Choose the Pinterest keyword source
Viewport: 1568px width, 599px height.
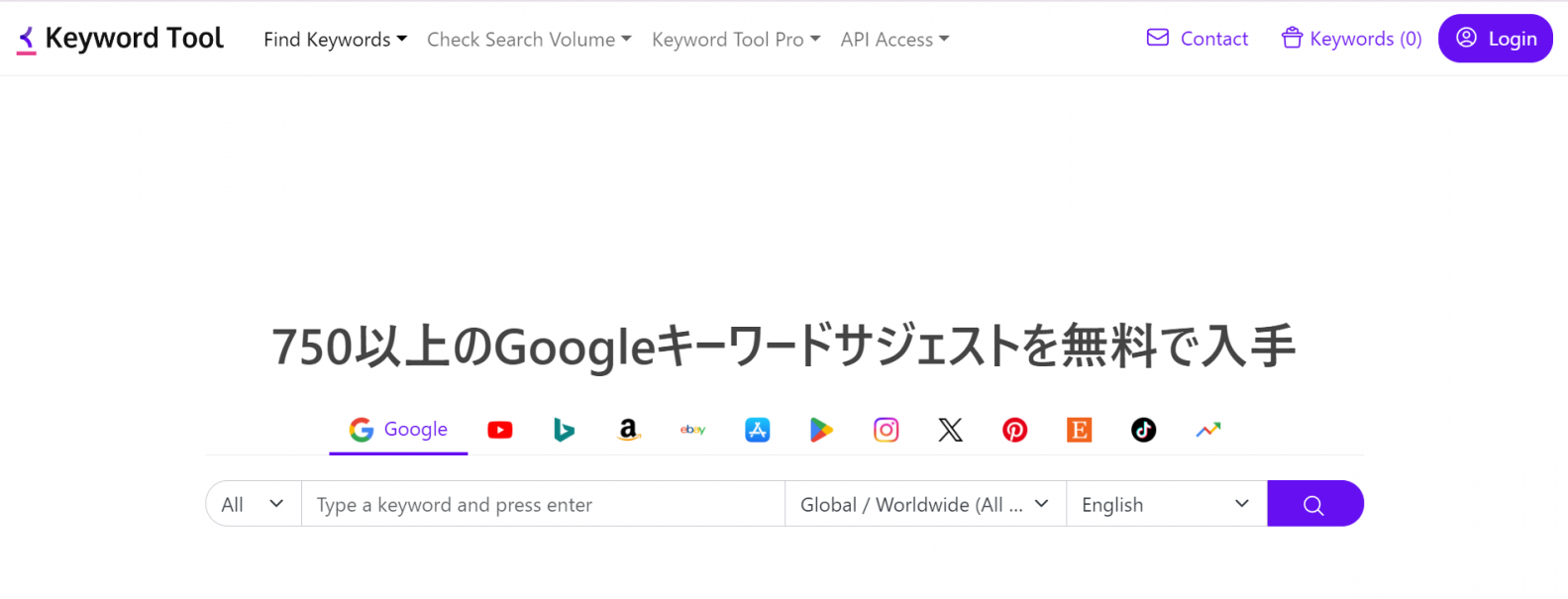[1014, 430]
